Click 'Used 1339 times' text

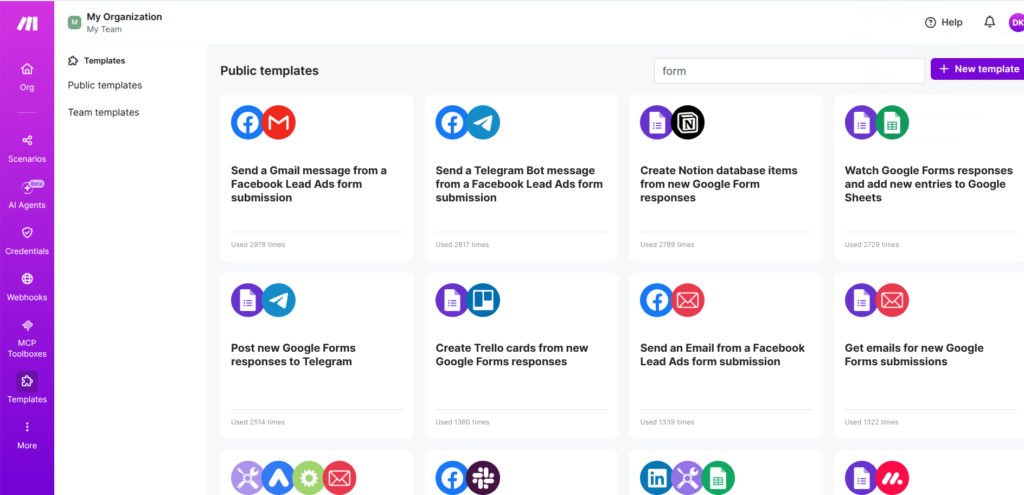click(x=667, y=423)
